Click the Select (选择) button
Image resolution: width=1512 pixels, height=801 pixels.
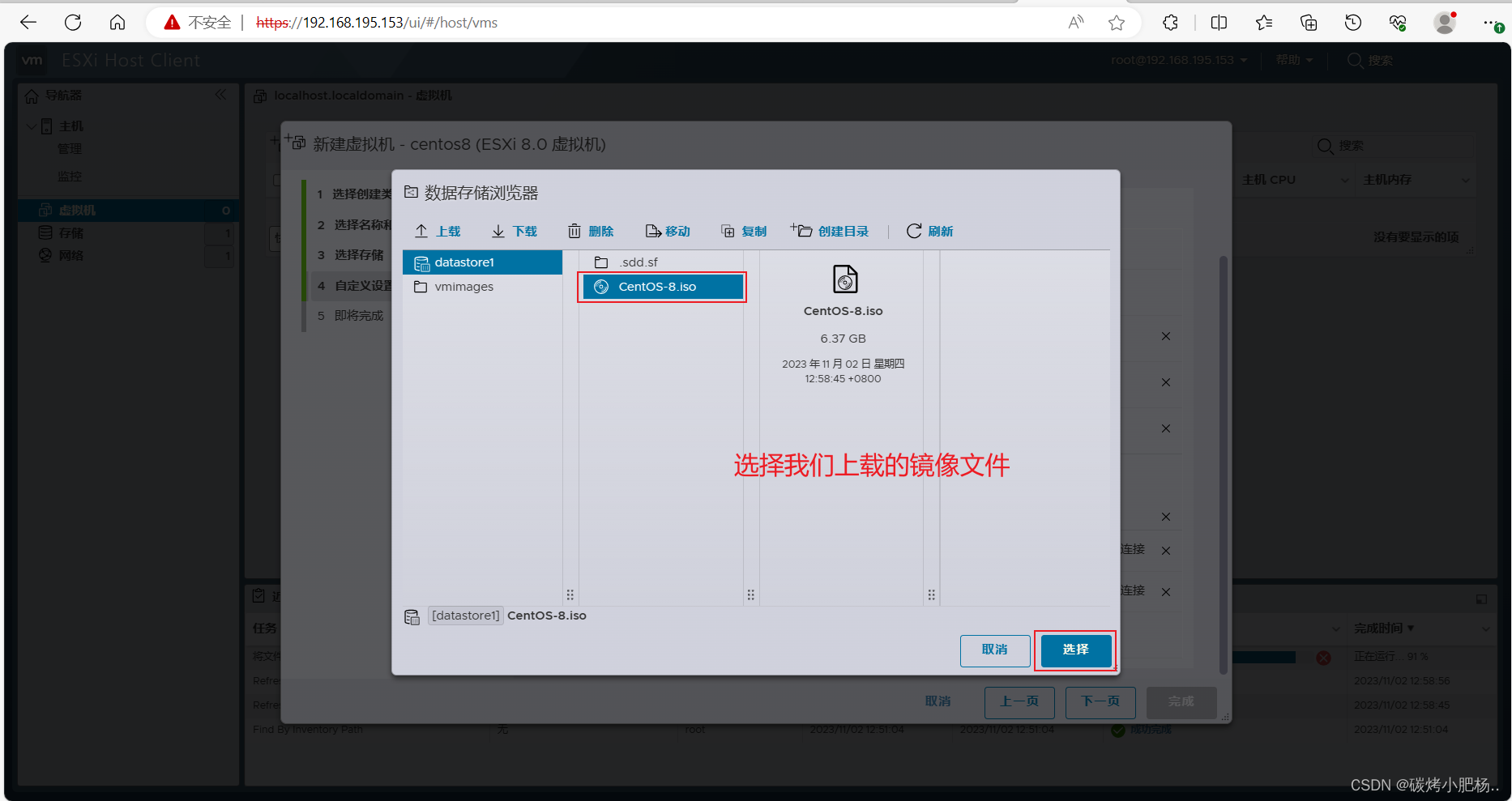pyautogui.click(x=1076, y=650)
